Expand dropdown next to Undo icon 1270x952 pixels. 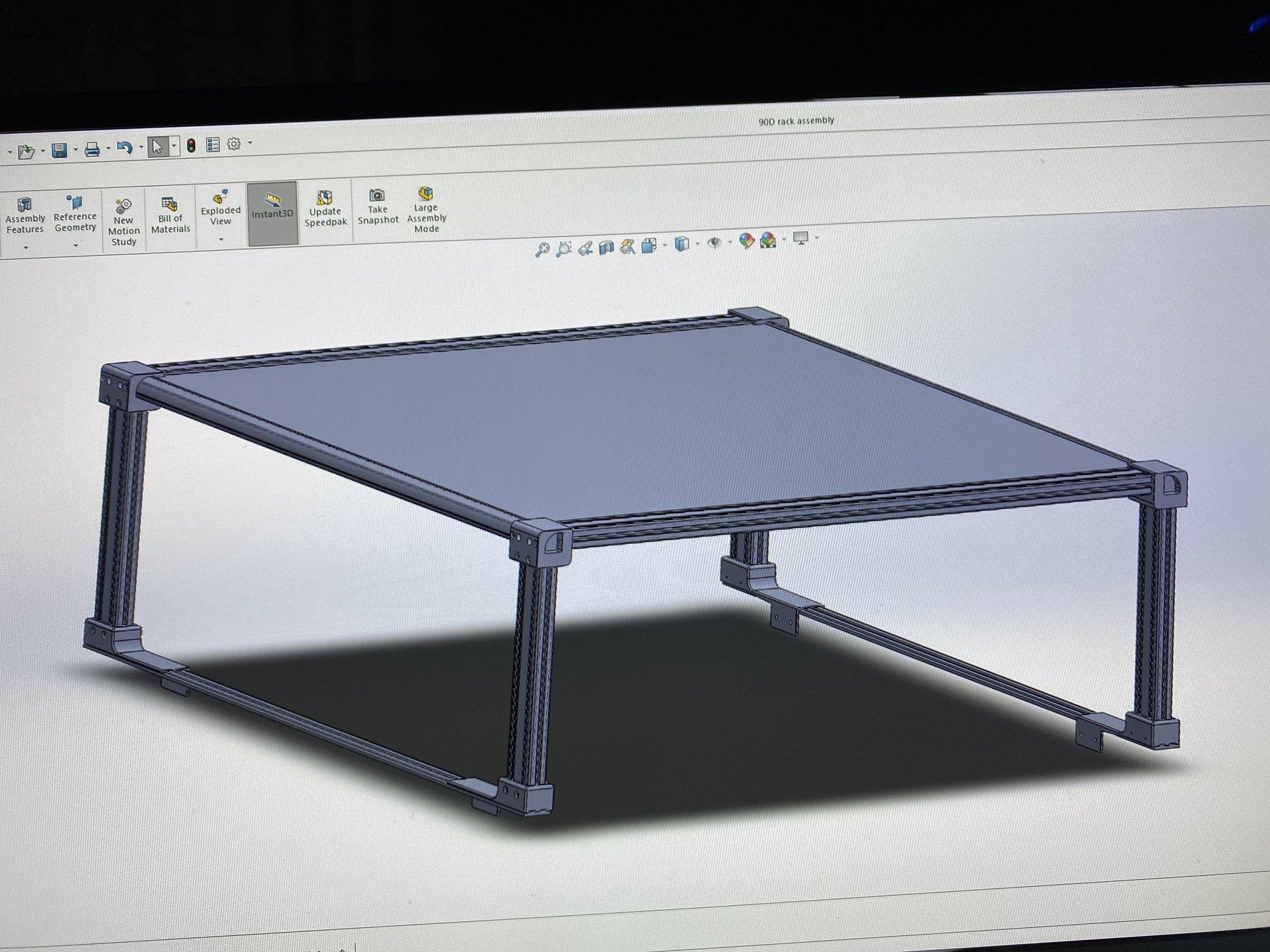pyautogui.click(x=140, y=148)
